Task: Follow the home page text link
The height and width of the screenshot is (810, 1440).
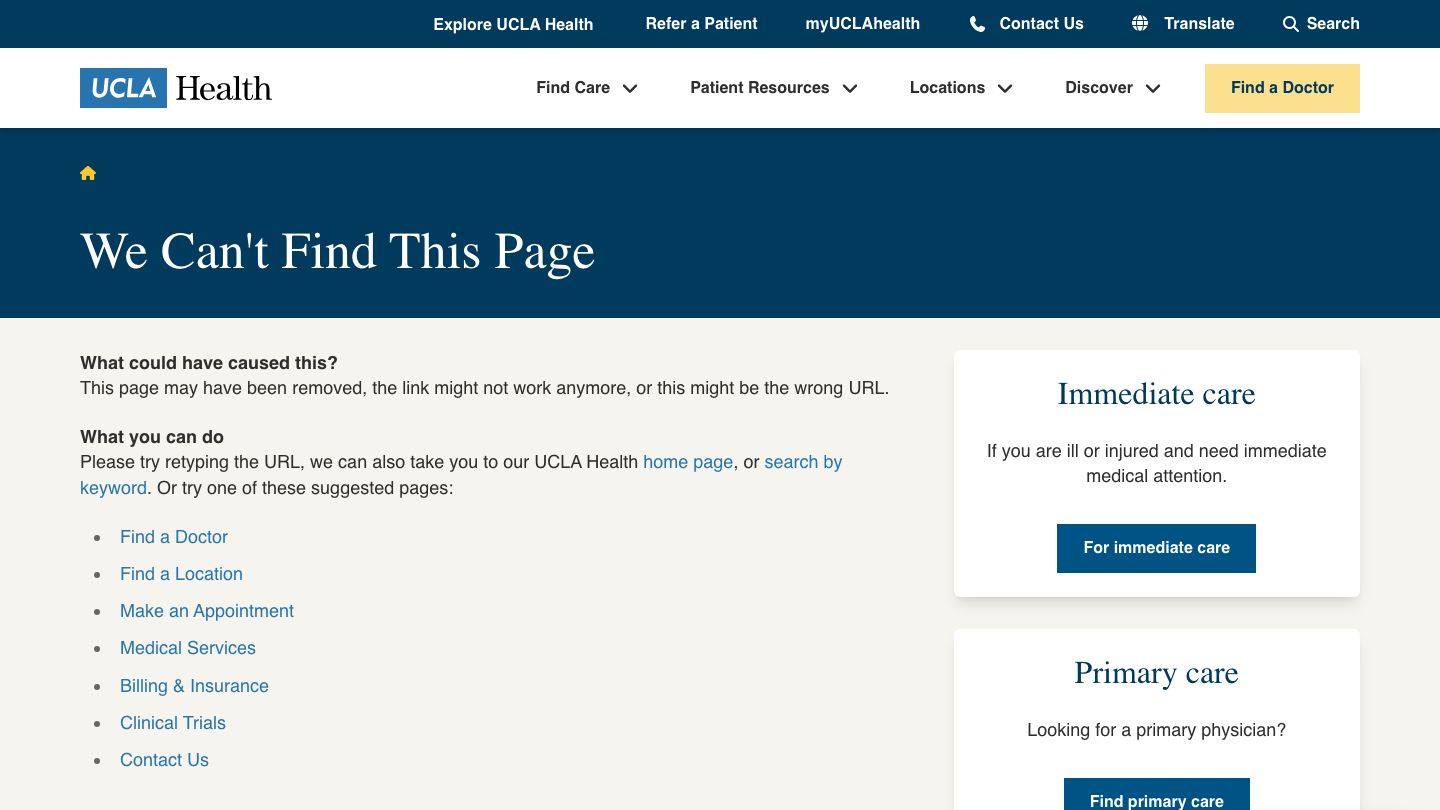Action: (687, 462)
